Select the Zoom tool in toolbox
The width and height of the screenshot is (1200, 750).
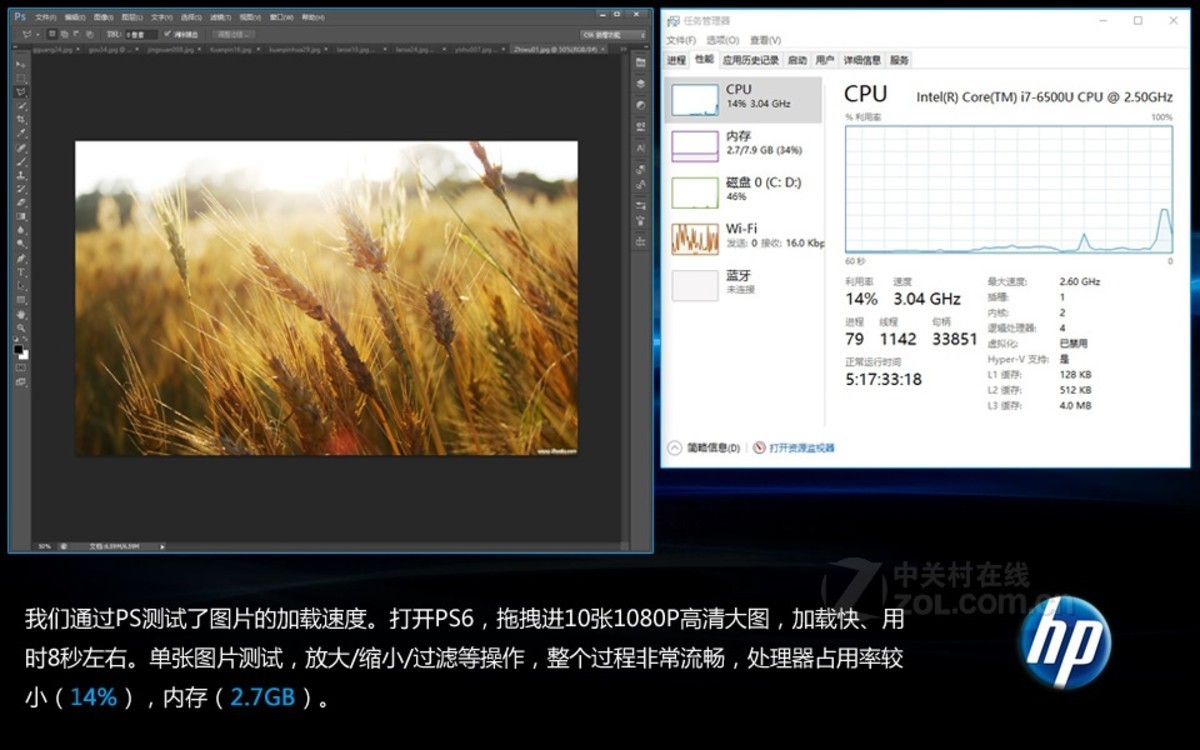21,328
